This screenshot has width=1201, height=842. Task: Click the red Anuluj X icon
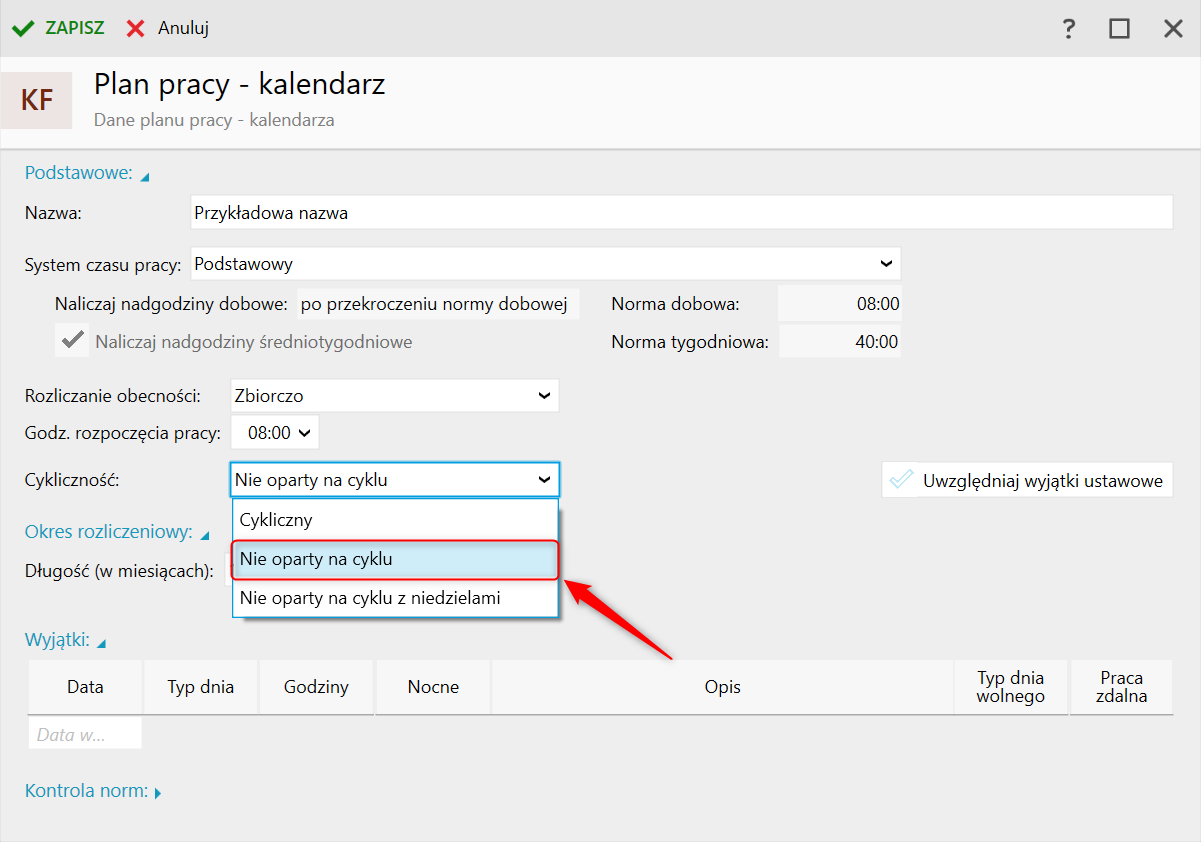pos(136,28)
